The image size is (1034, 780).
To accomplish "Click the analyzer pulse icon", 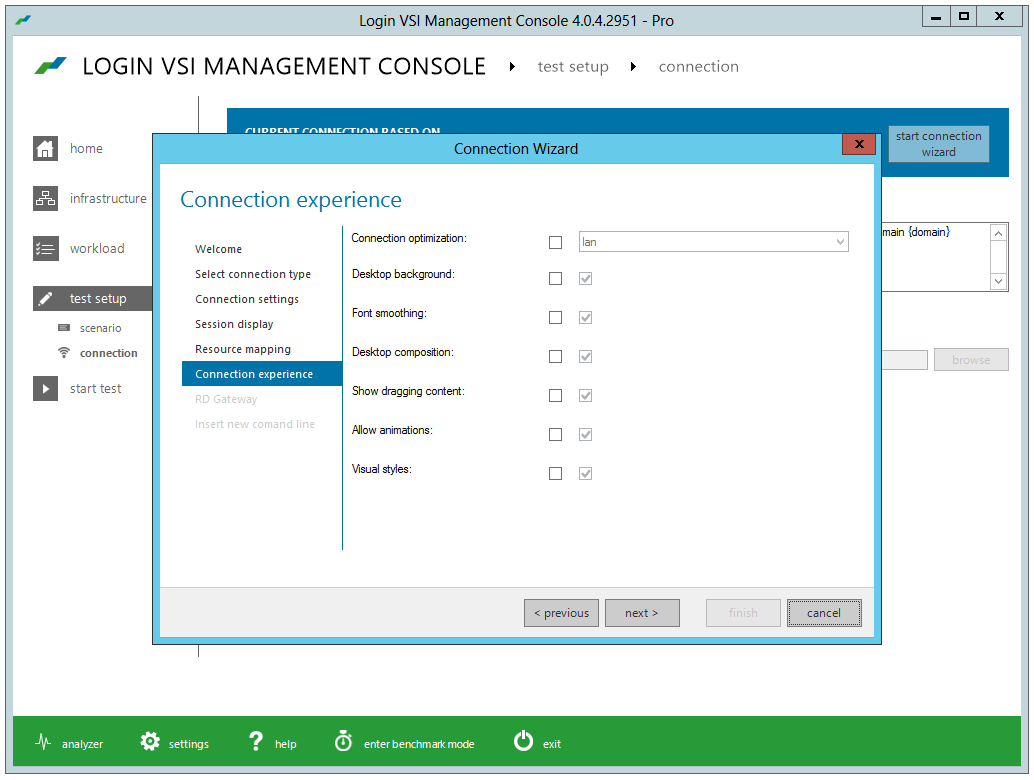I will pyautogui.click(x=44, y=742).
